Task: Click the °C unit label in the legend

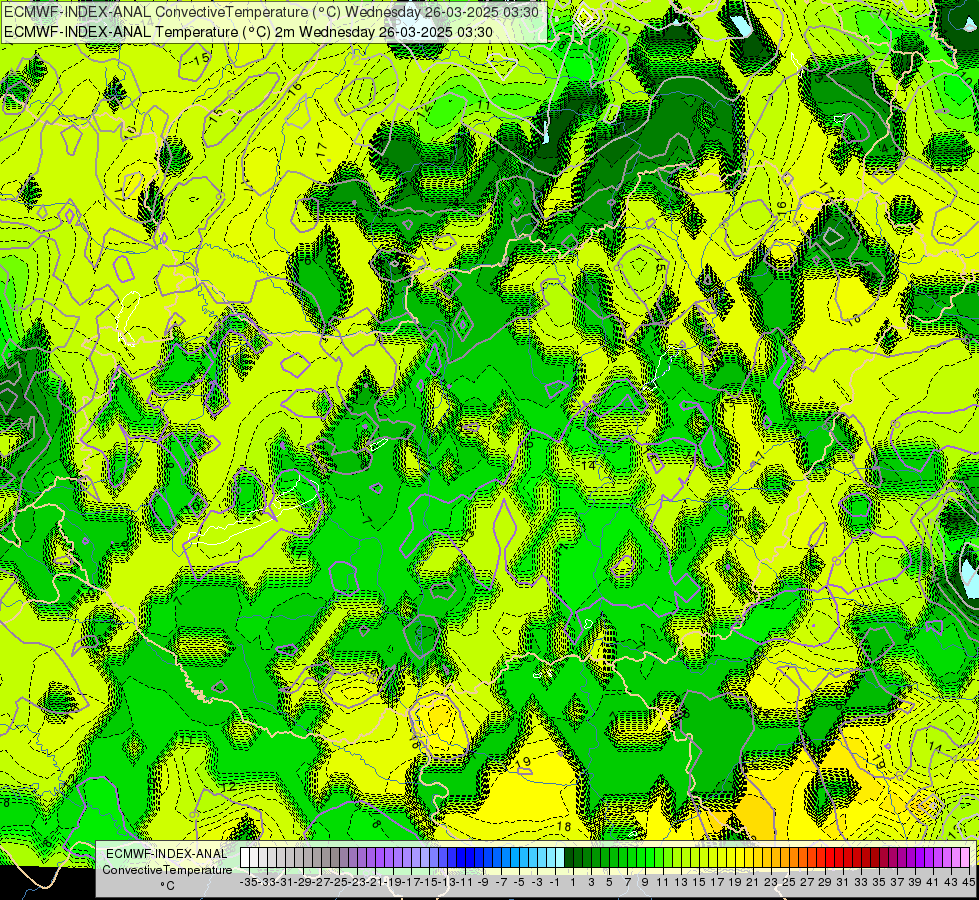Action: click(167, 885)
